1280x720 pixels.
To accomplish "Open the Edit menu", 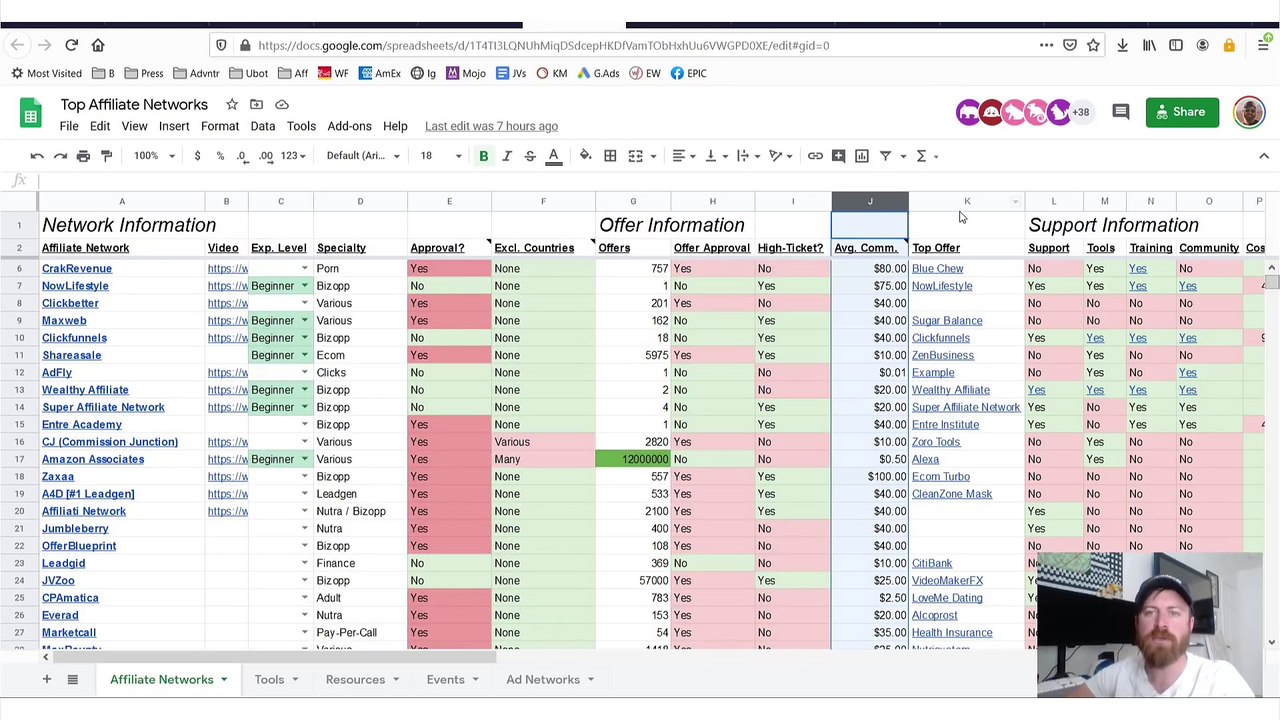I will click(100, 126).
